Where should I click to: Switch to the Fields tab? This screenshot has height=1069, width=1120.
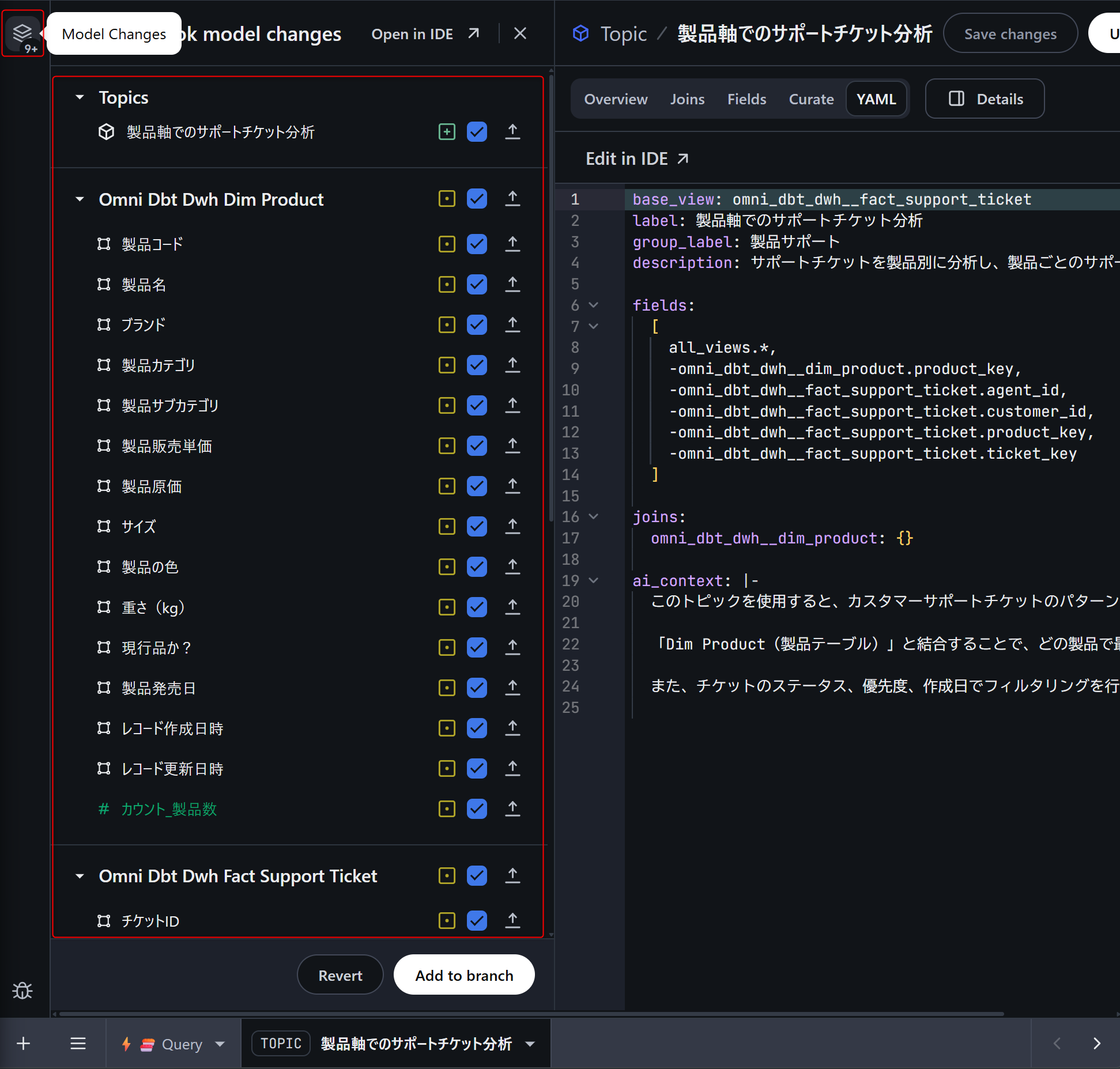[x=746, y=99]
